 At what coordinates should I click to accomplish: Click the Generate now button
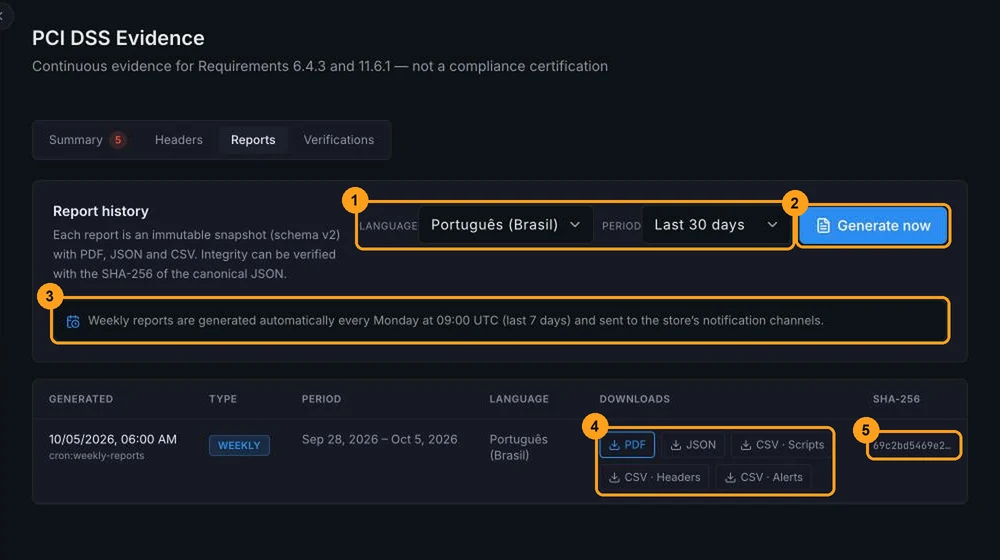tap(873, 225)
